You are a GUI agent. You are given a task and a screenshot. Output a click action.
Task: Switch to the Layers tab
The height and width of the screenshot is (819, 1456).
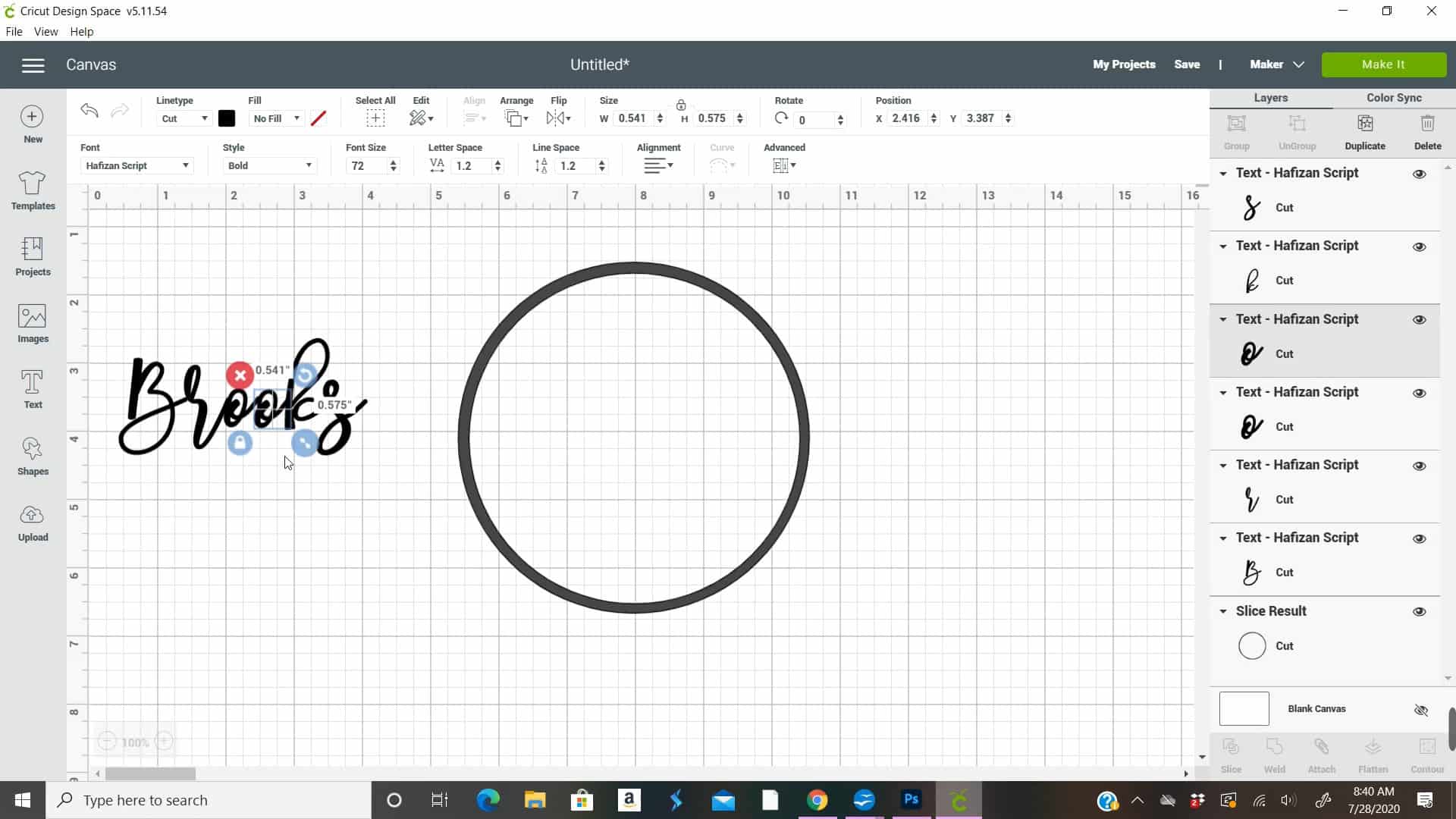(1271, 98)
